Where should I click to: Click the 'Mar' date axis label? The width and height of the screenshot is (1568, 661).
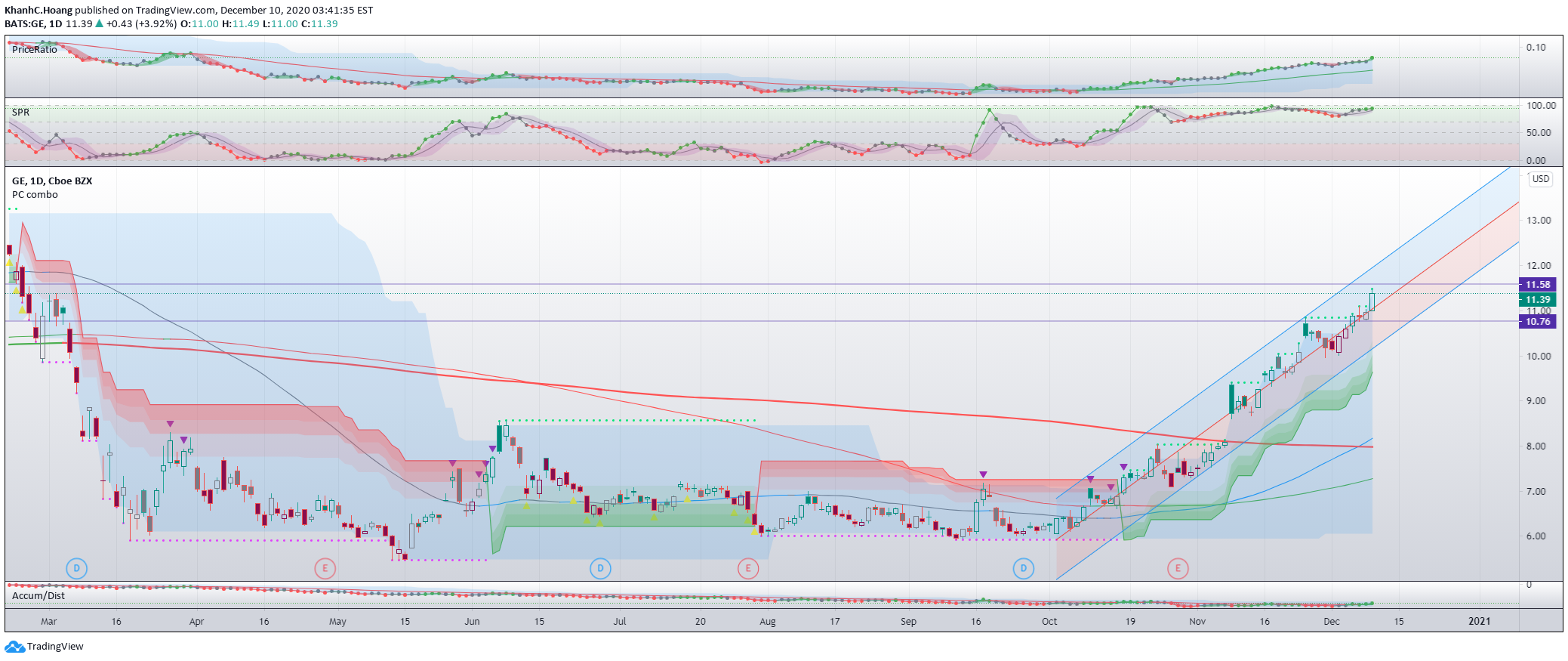(48, 622)
